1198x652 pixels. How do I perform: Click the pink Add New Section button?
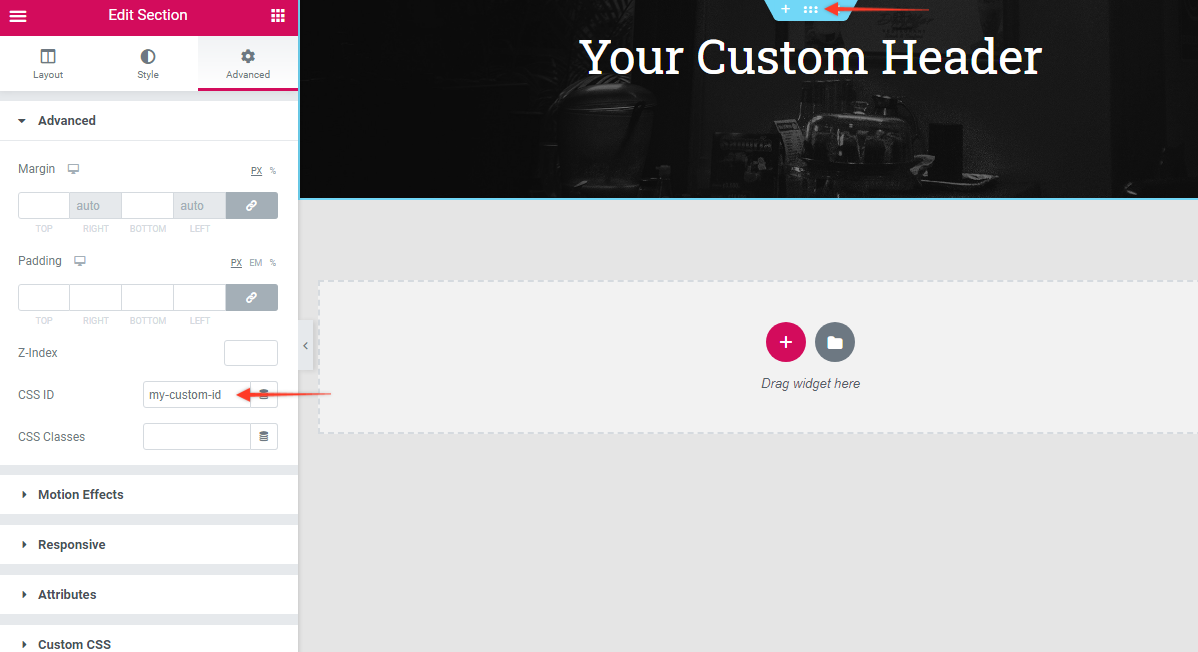click(785, 342)
